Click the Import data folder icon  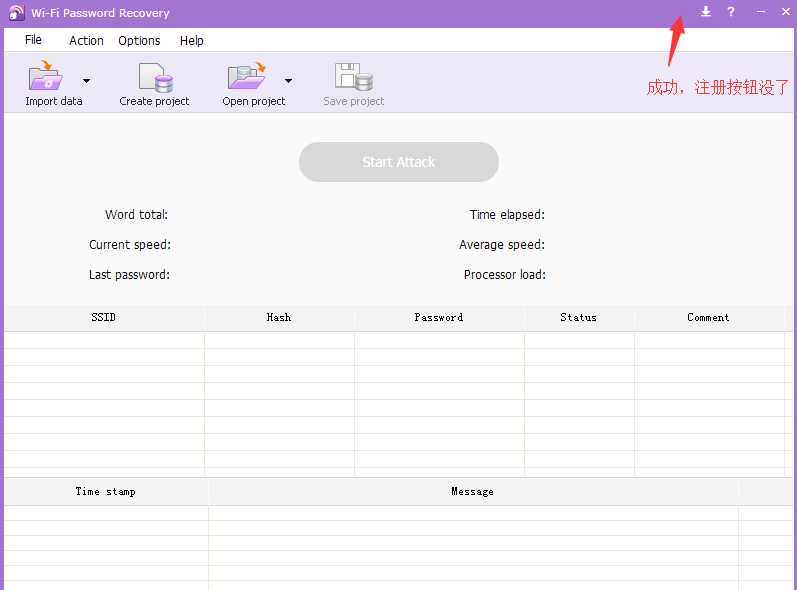click(45, 76)
